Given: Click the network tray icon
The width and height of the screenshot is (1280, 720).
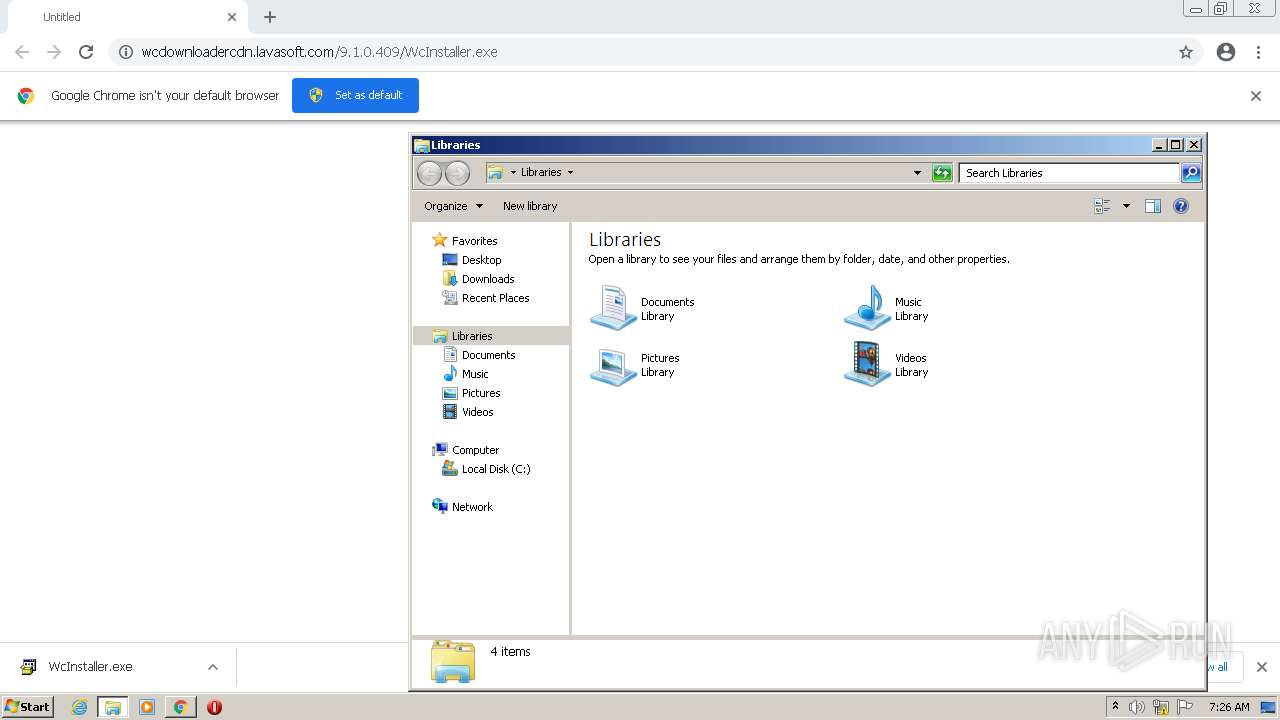Looking at the screenshot, I should pyautogui.click(x=1161, y=707).
